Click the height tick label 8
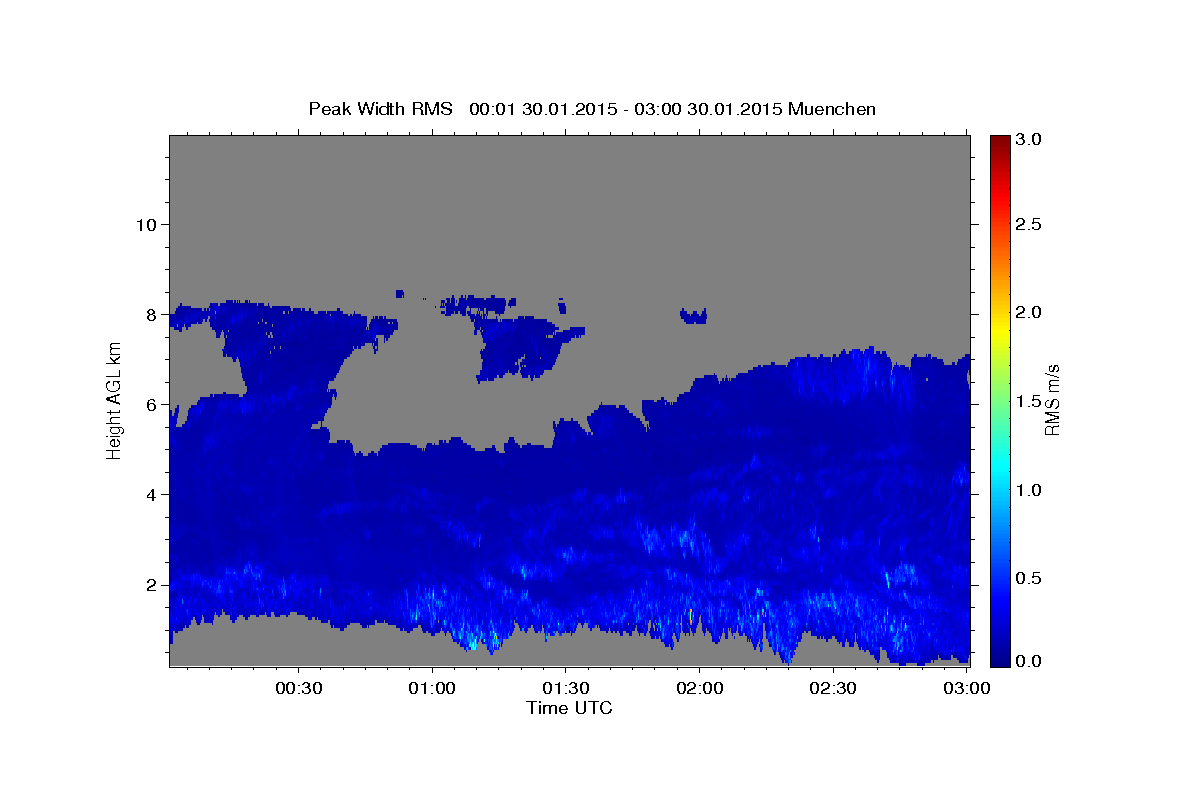The width and height of the screenshot is (1200, 800). click(150, 314)
